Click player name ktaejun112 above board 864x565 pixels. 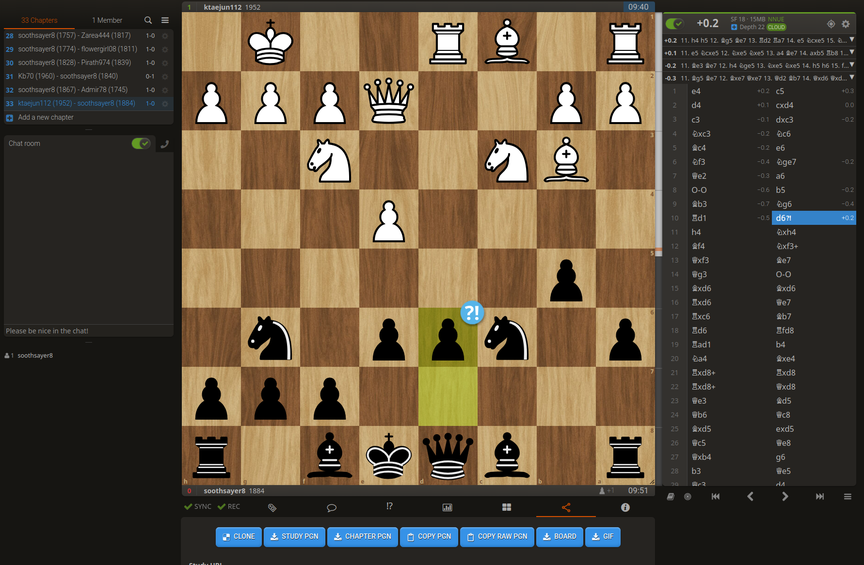click(223, 7)
